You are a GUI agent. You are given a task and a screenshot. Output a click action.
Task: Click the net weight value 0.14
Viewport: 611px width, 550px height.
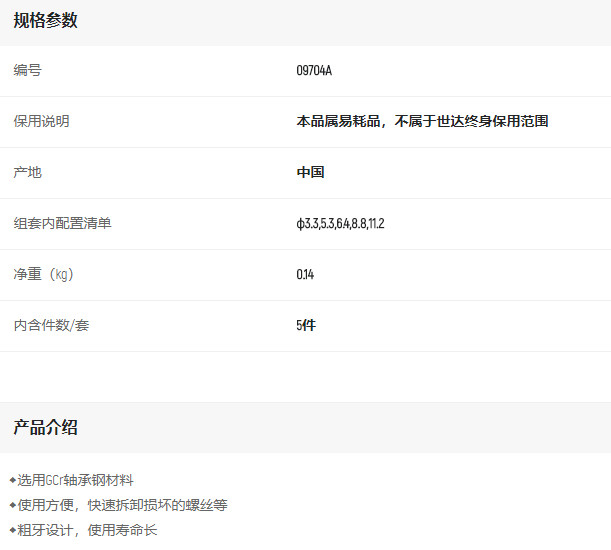click(305, 274)
